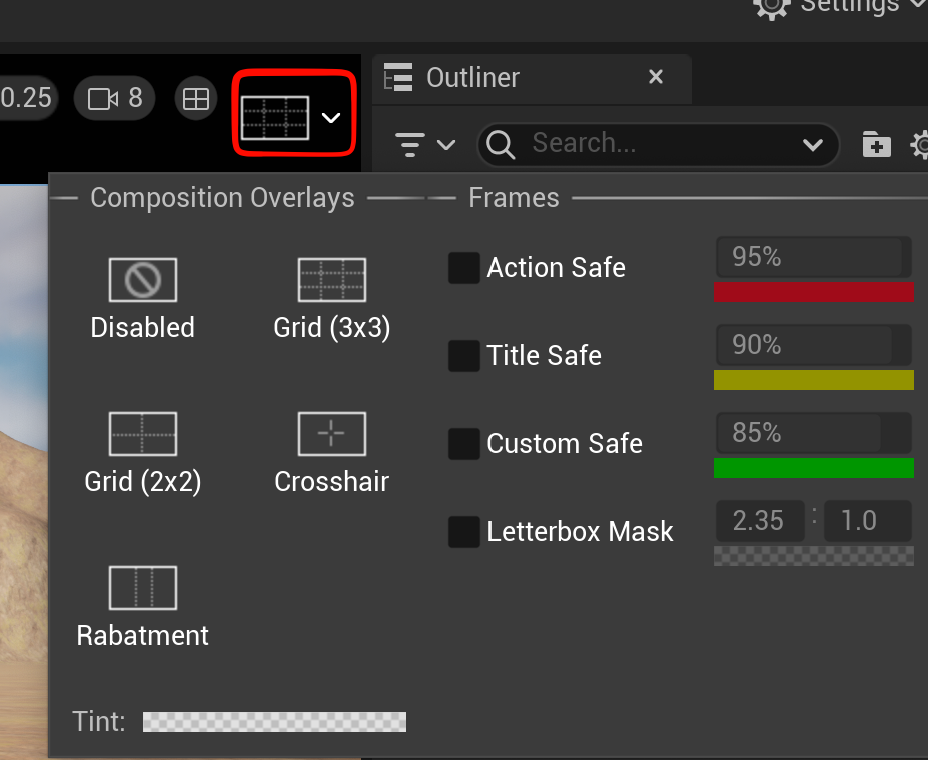Expand the Outliner filter dropdown

[x=426, y=145]
